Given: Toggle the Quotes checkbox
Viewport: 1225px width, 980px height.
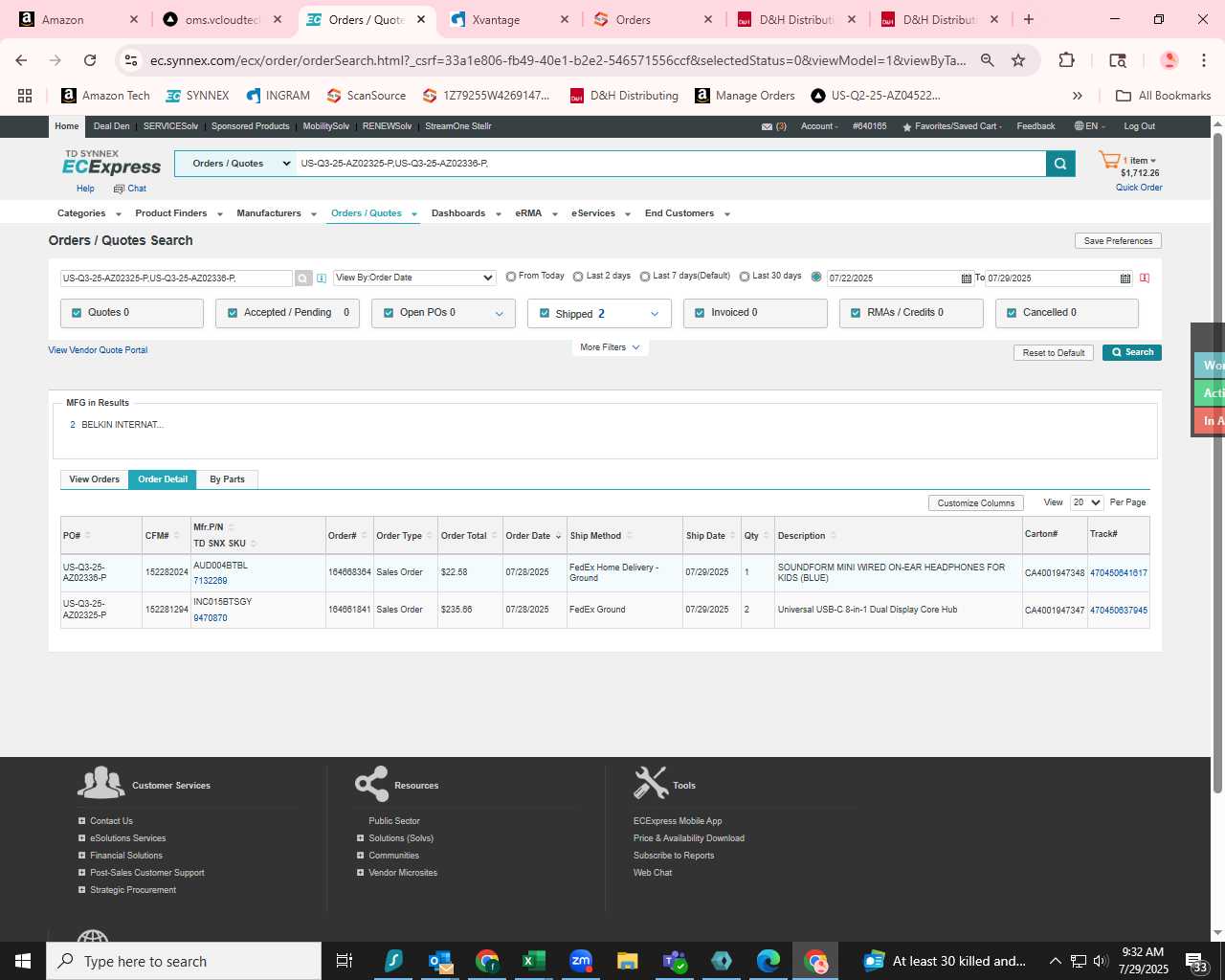Looking at the screenshot, I should coord(77,313).
